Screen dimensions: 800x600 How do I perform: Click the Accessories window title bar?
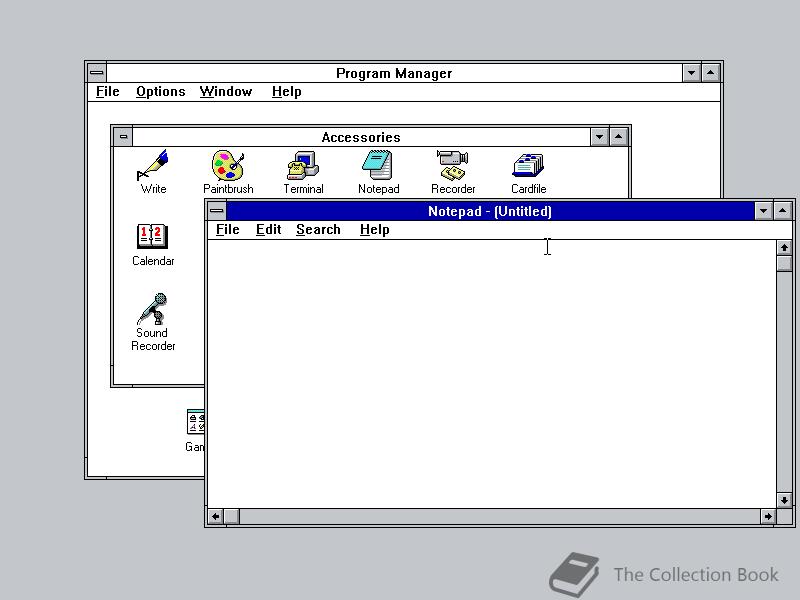(x=361, y=137)
